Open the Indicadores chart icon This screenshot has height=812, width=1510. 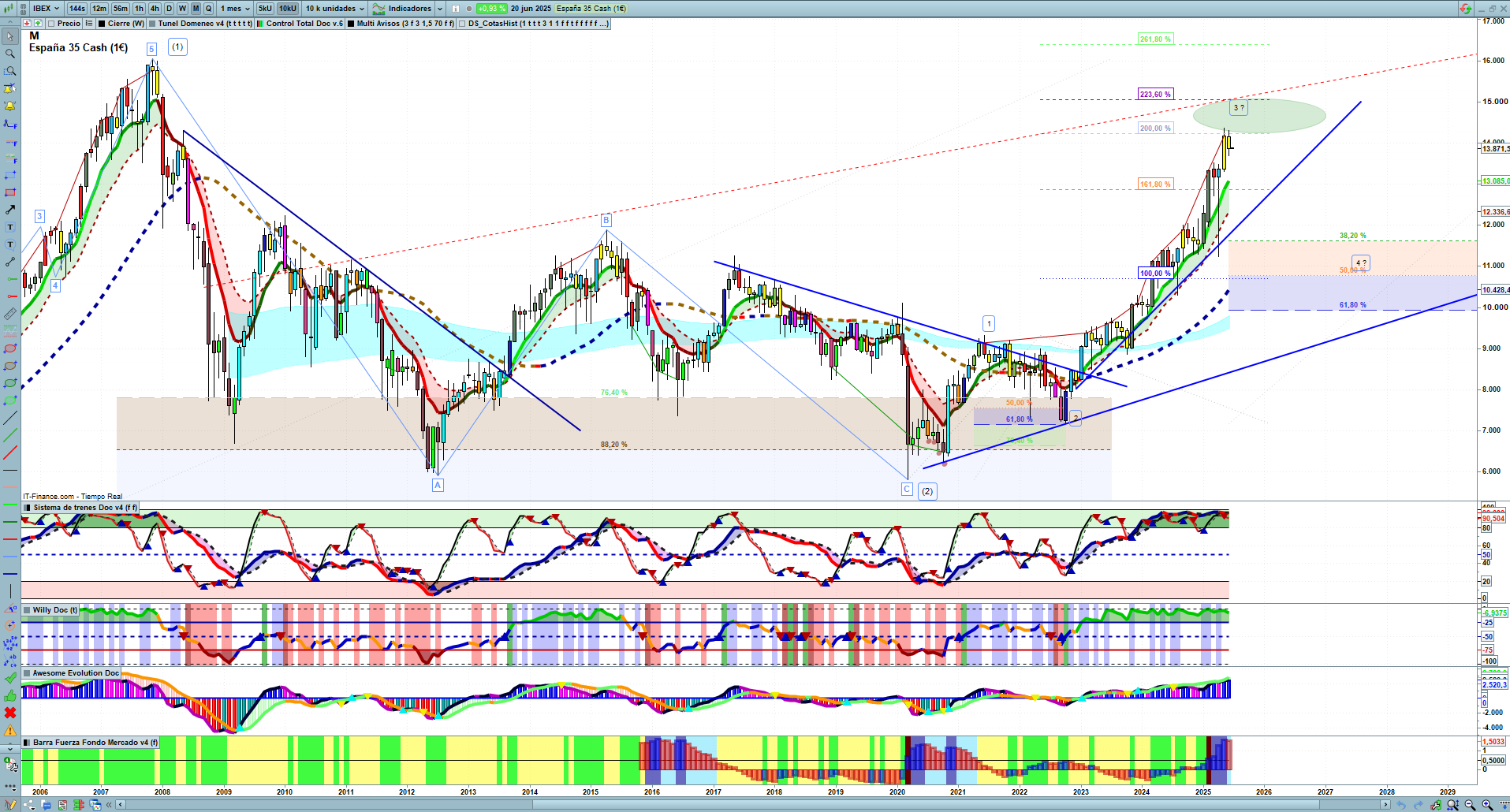[x=378, y=9]
